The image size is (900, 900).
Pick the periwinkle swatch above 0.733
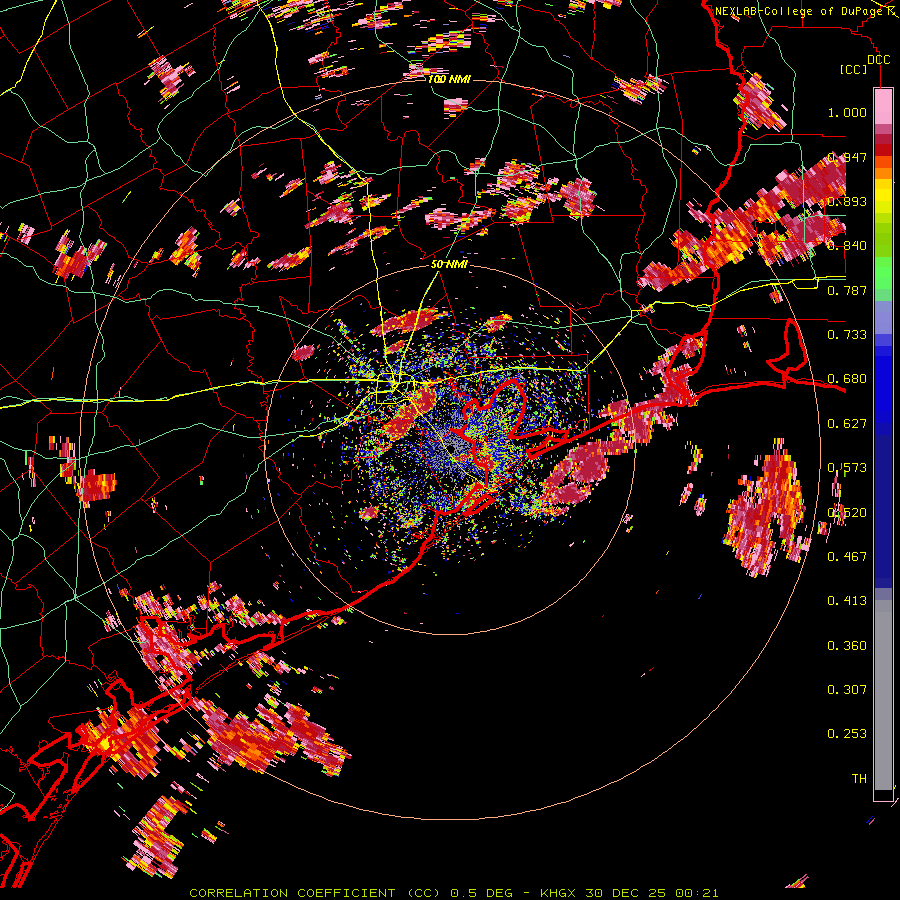pyautogui.click(x=883, y=317)
